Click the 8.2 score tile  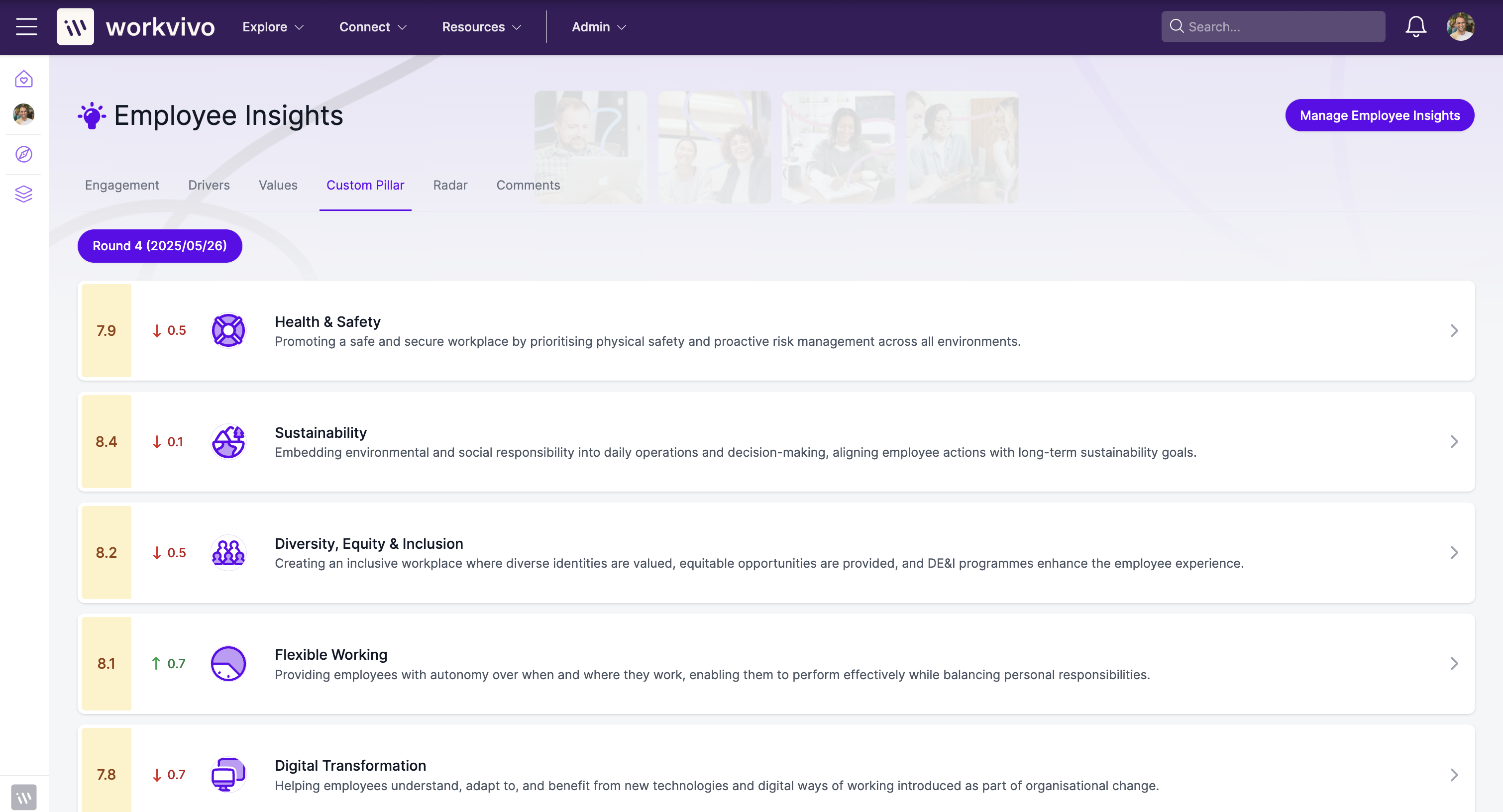tap(106, 552)
